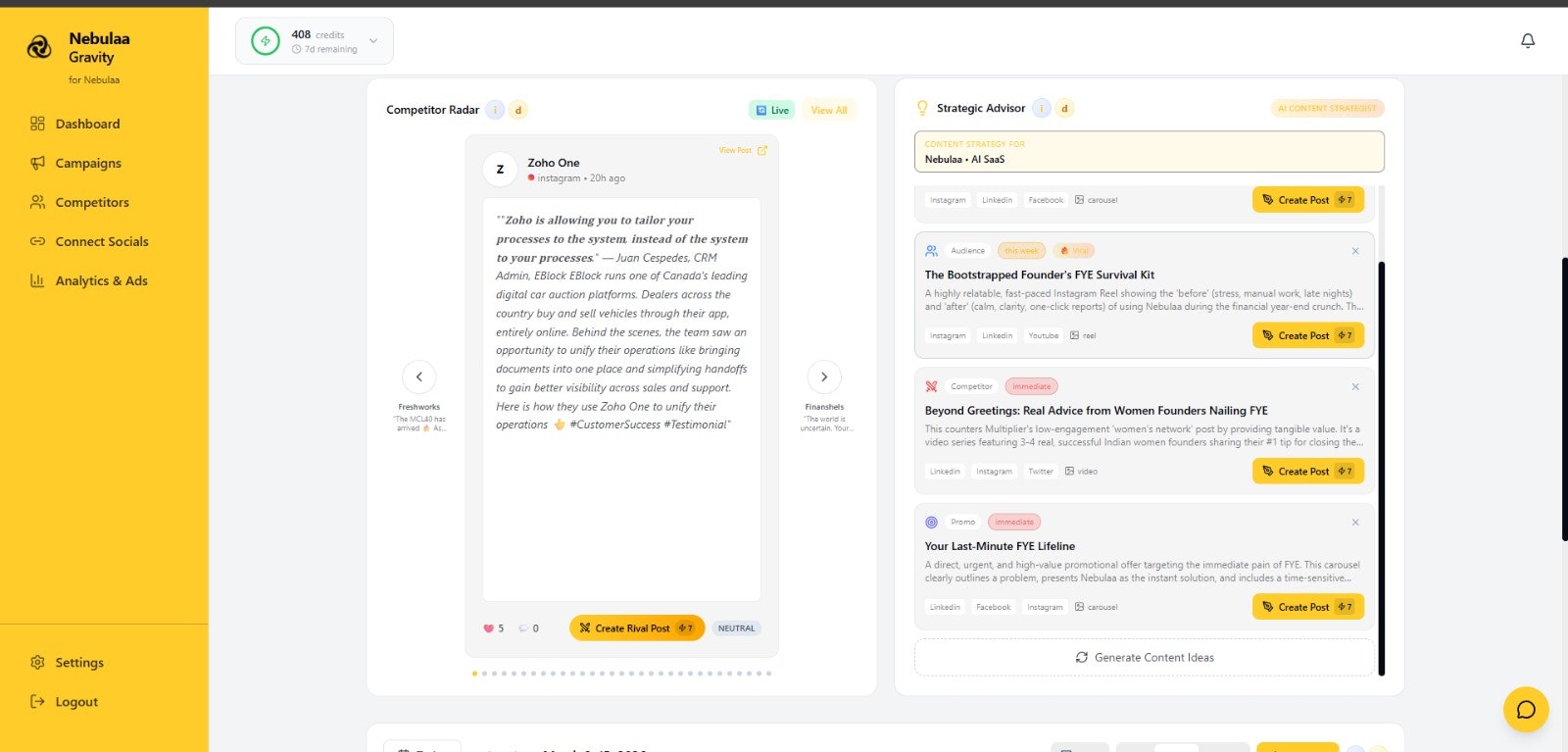This screenshot has width=1568, height=752.
Task: Click Generate Content Ideas
Action: click(x=1145, y=658)
